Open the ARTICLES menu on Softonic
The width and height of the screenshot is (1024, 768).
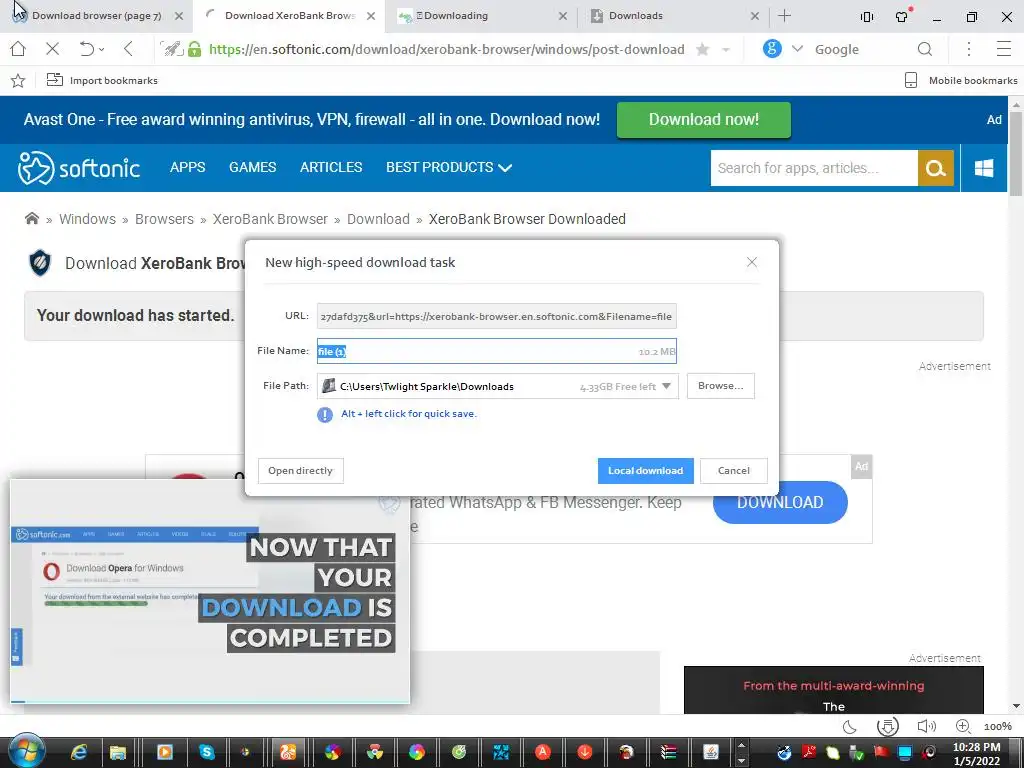point(330,167)
